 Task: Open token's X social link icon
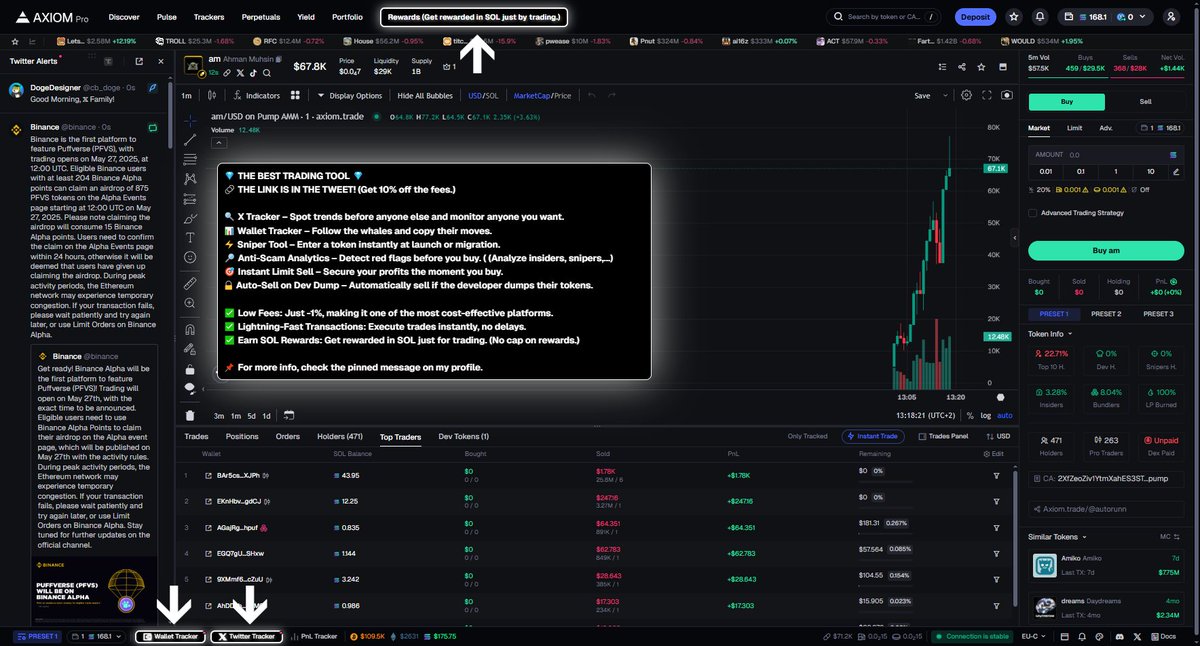pyautogui.click(x=241, y=73)
